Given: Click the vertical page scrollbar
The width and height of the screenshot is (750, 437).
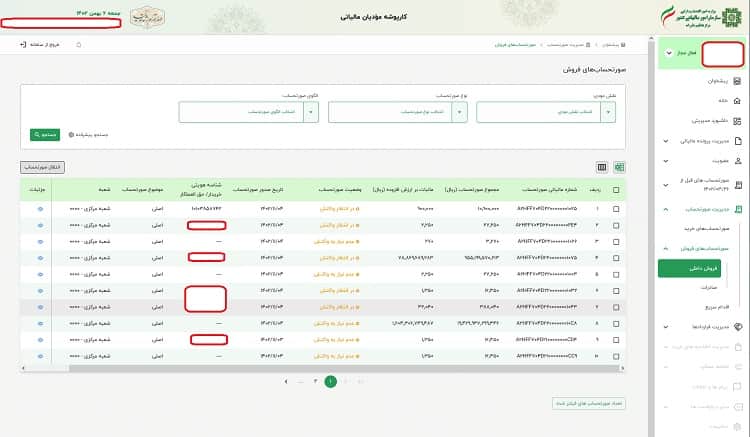Looking at the screenshot, I should (651, 237).
